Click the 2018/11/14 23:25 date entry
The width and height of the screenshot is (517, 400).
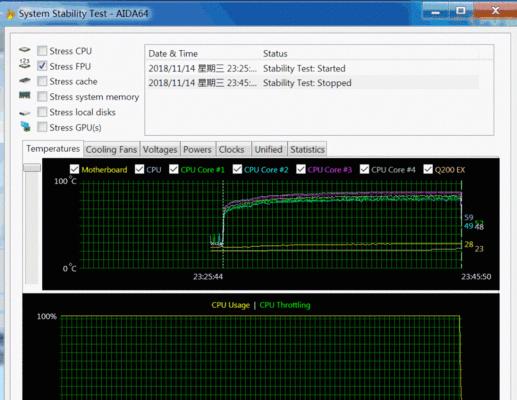click(x=203, y=68)
